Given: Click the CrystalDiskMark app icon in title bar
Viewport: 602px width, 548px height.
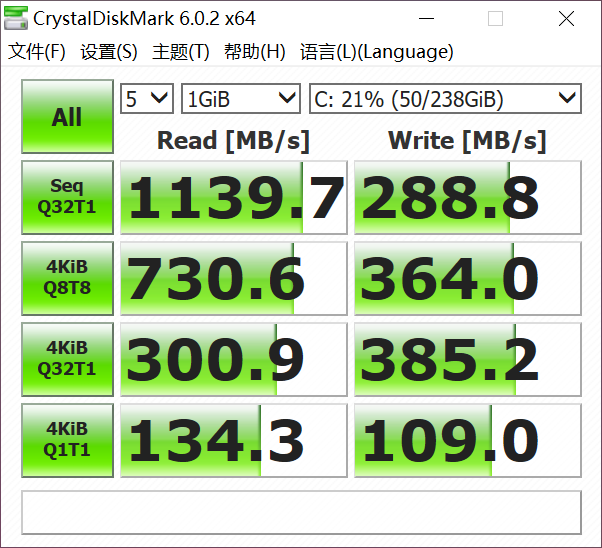Looking at the screenshot, I should click(x=16, y=18).
